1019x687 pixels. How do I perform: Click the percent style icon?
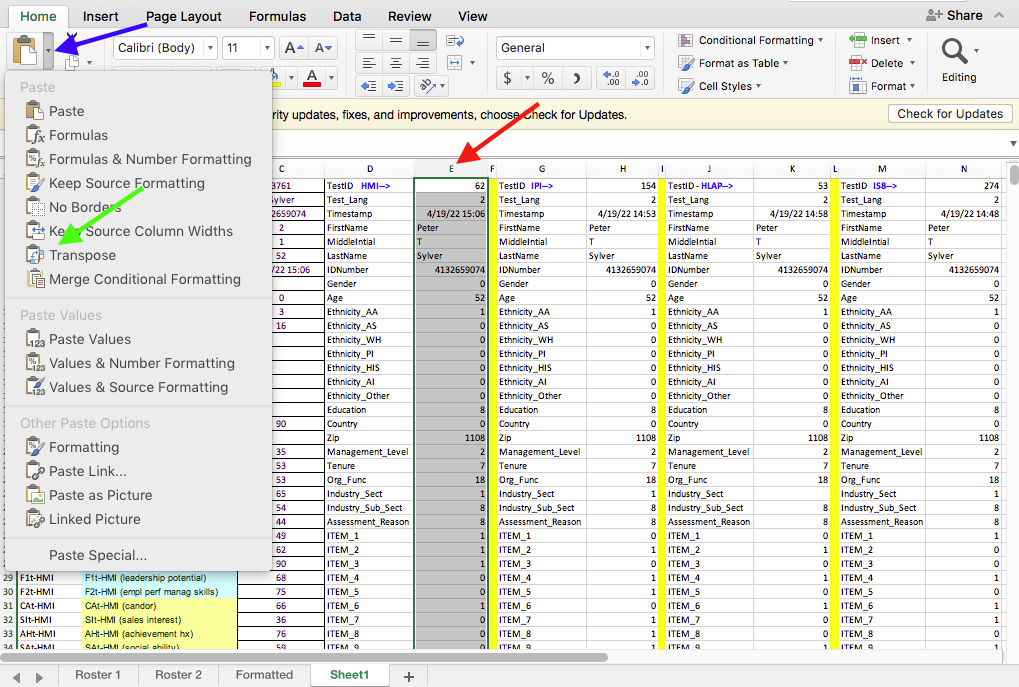[547, 78]
